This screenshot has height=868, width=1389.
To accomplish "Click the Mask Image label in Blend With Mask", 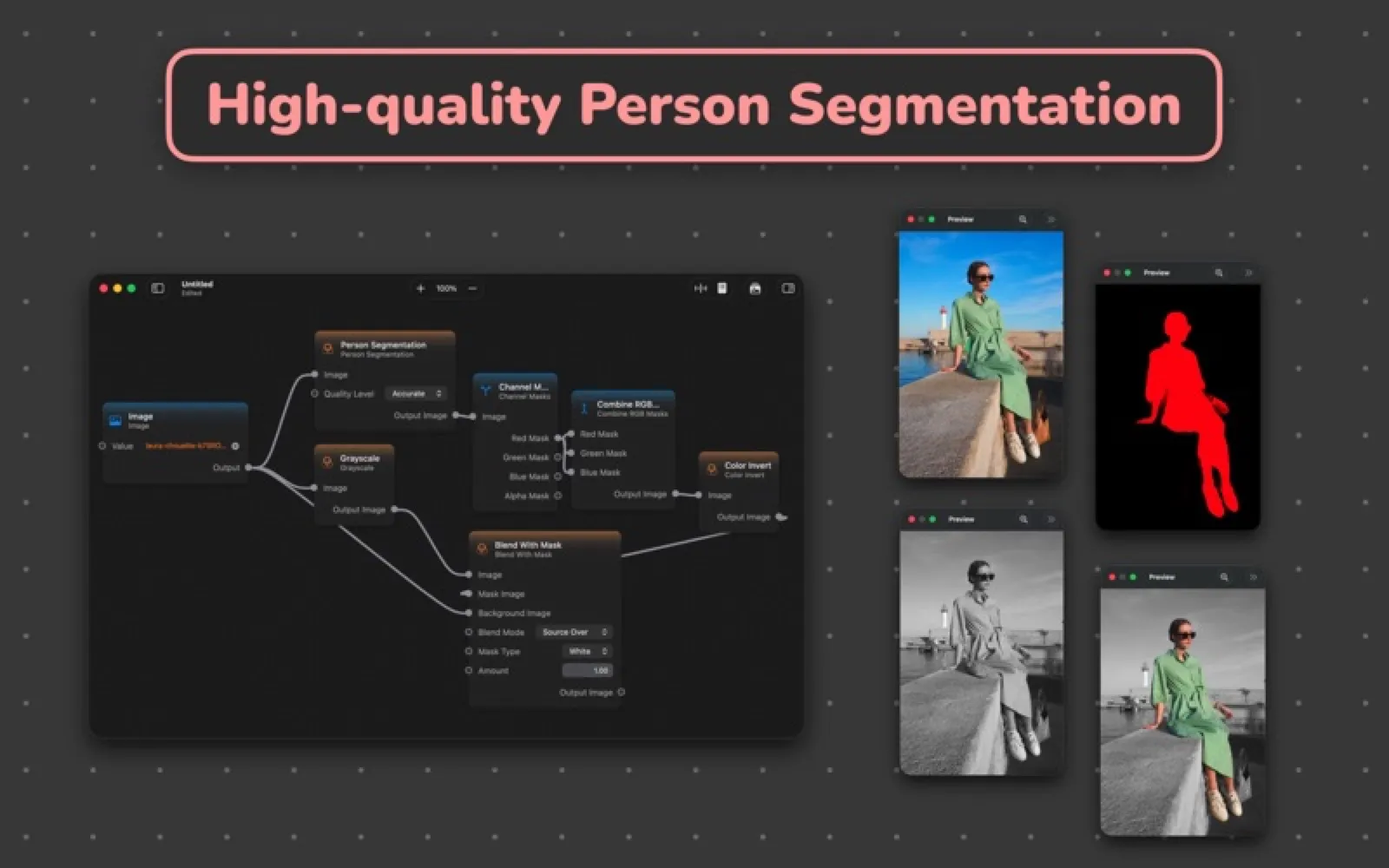I will pos(501,594).
